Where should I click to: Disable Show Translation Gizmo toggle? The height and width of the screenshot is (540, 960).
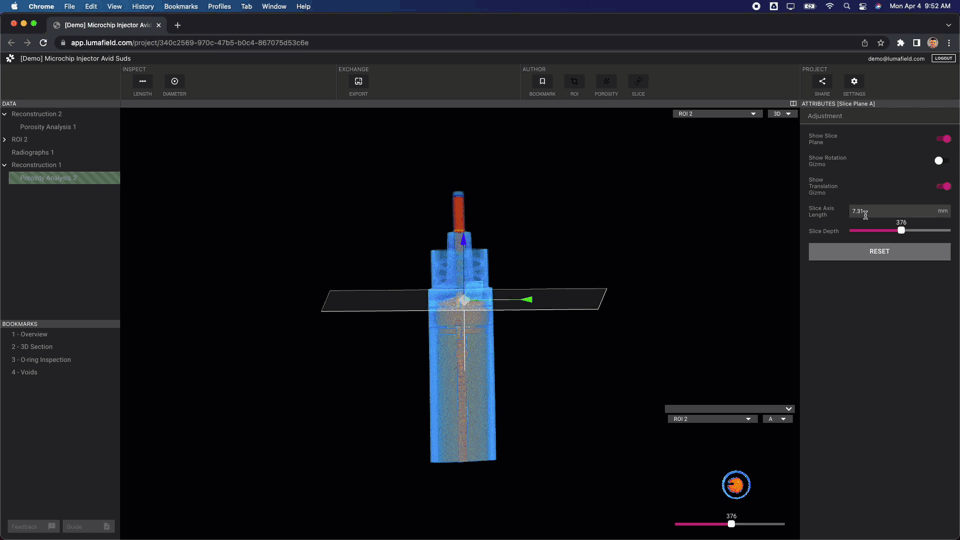[942, 186]
